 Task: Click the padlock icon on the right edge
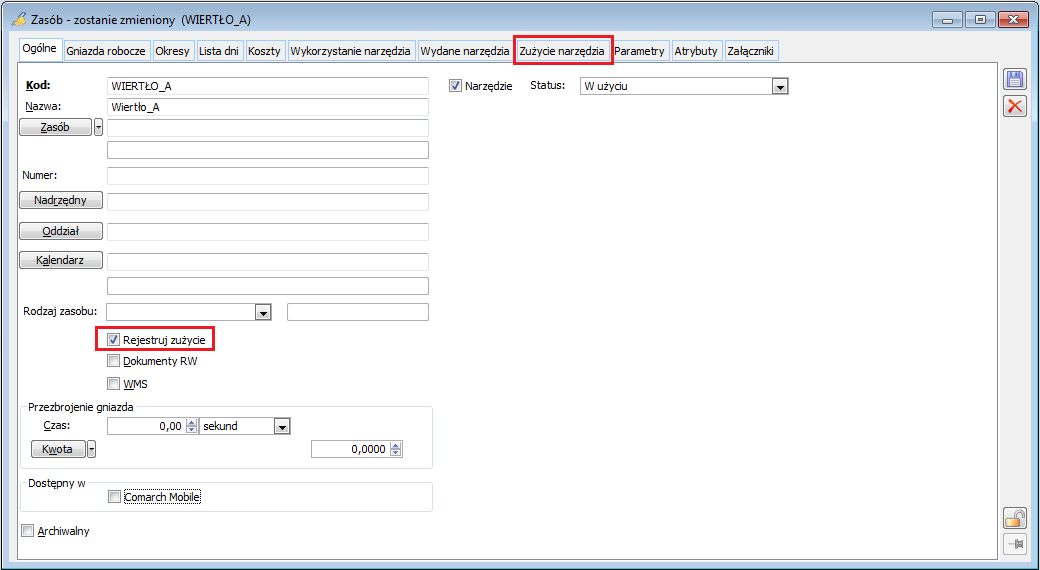pos(1014,518)
